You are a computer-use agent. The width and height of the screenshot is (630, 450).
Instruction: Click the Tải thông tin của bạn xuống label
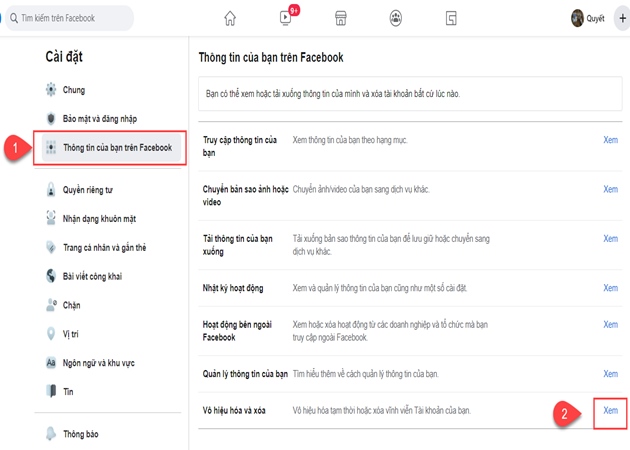coord(237,245)
